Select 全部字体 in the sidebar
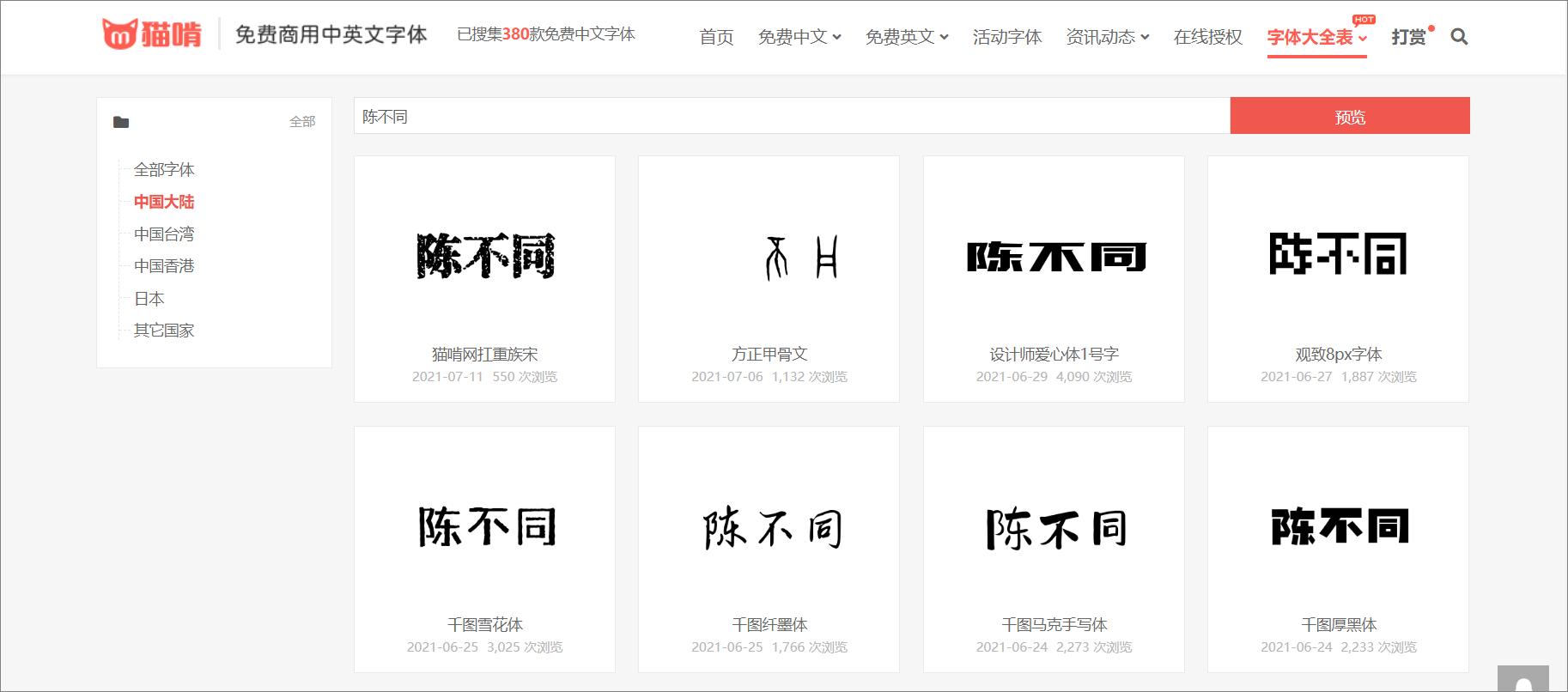The image size is (1568, 692). (x=164, y=169)
